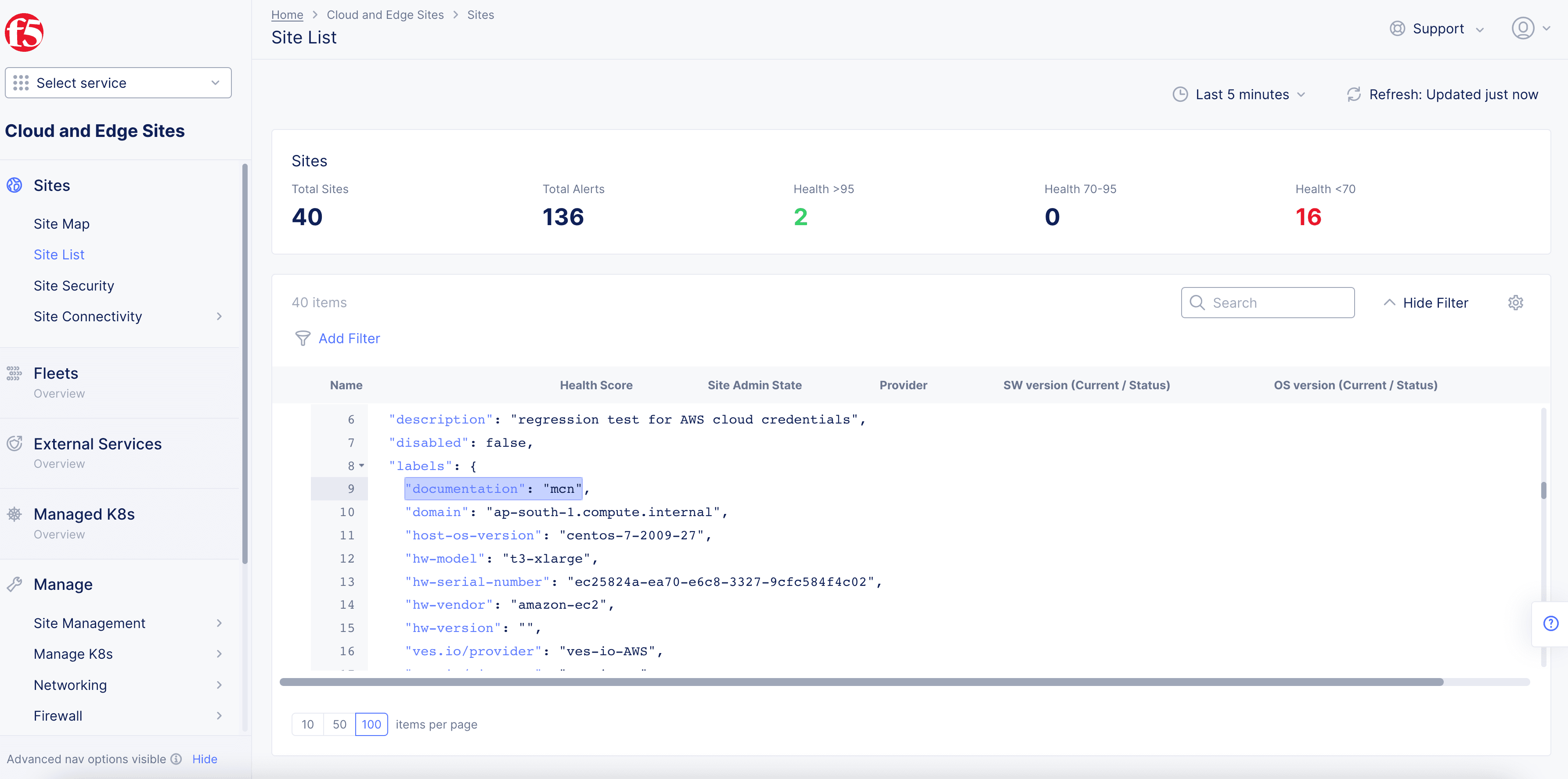
Task: Open External Services section
Action: pyautogui.click(x=97, y=444)
